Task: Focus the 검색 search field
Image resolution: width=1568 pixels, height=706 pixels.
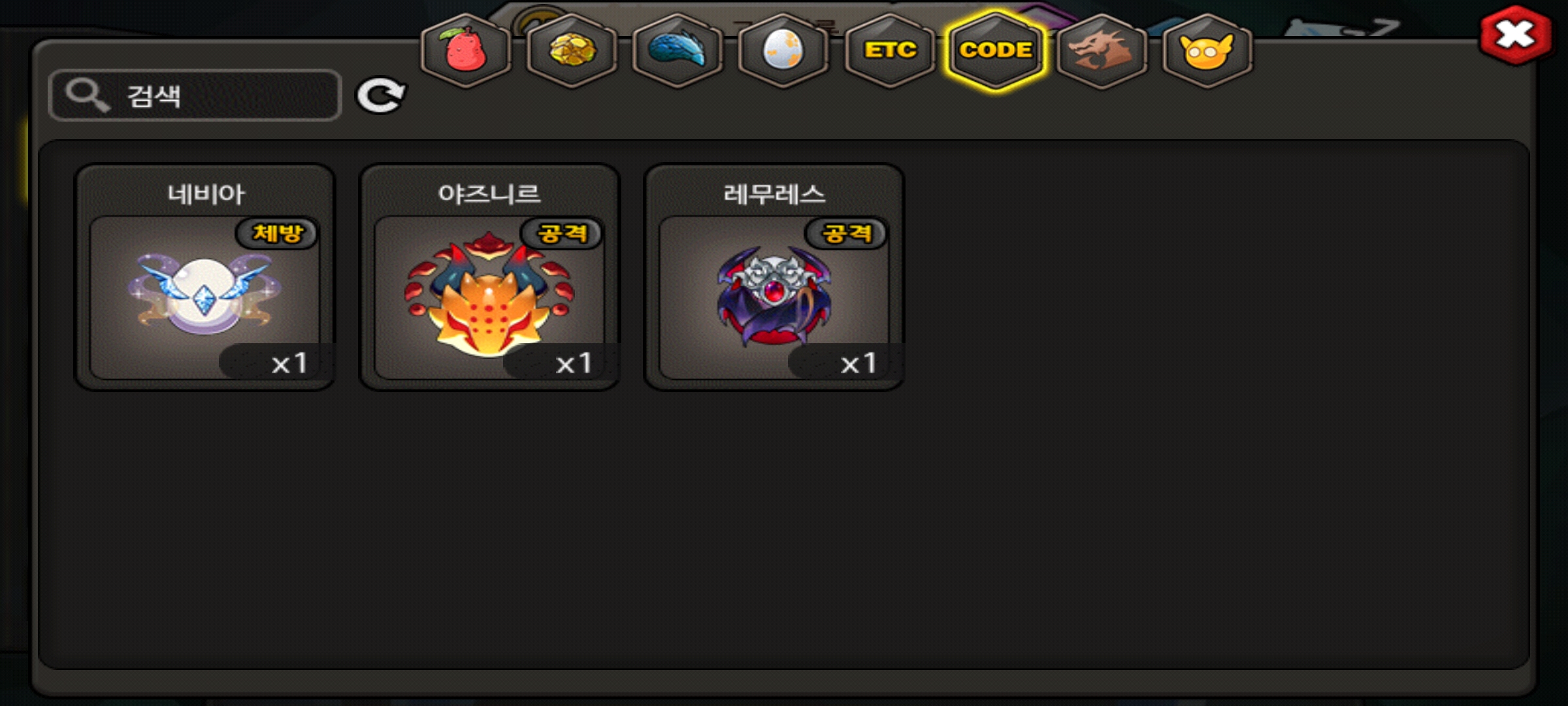Action: click(195, 95)
